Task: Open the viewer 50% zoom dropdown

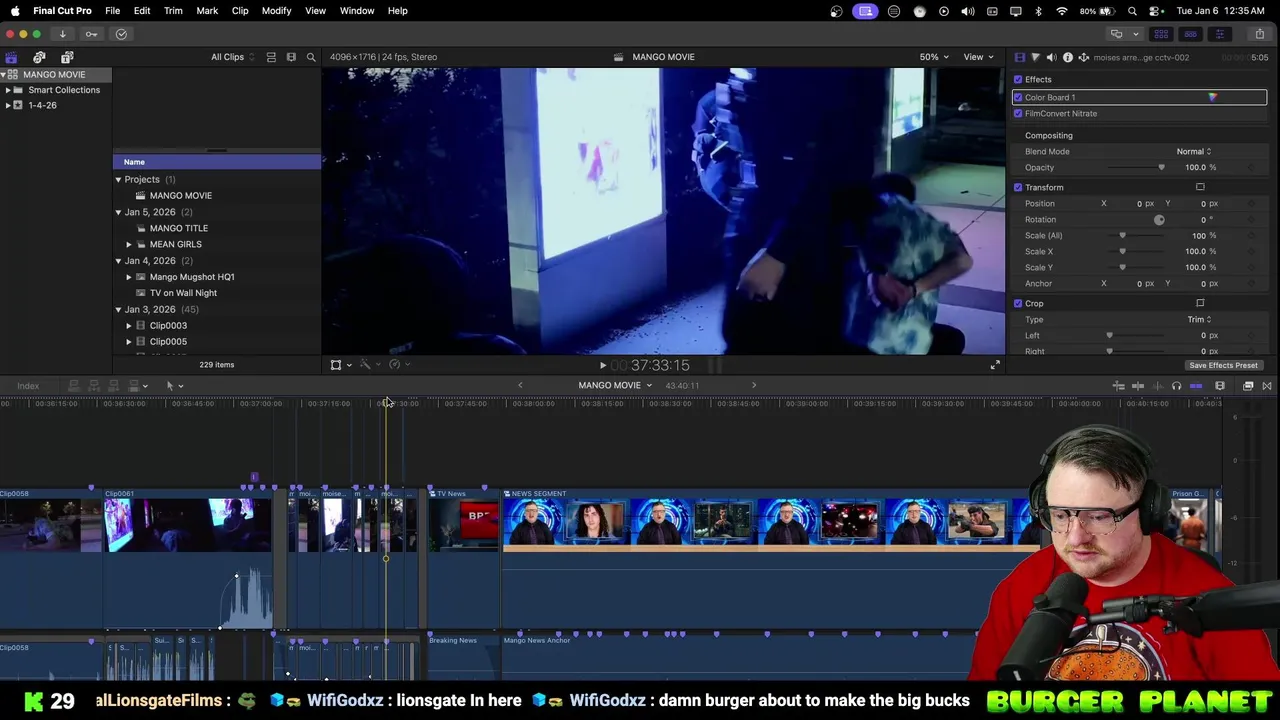Action: point(934,57)
